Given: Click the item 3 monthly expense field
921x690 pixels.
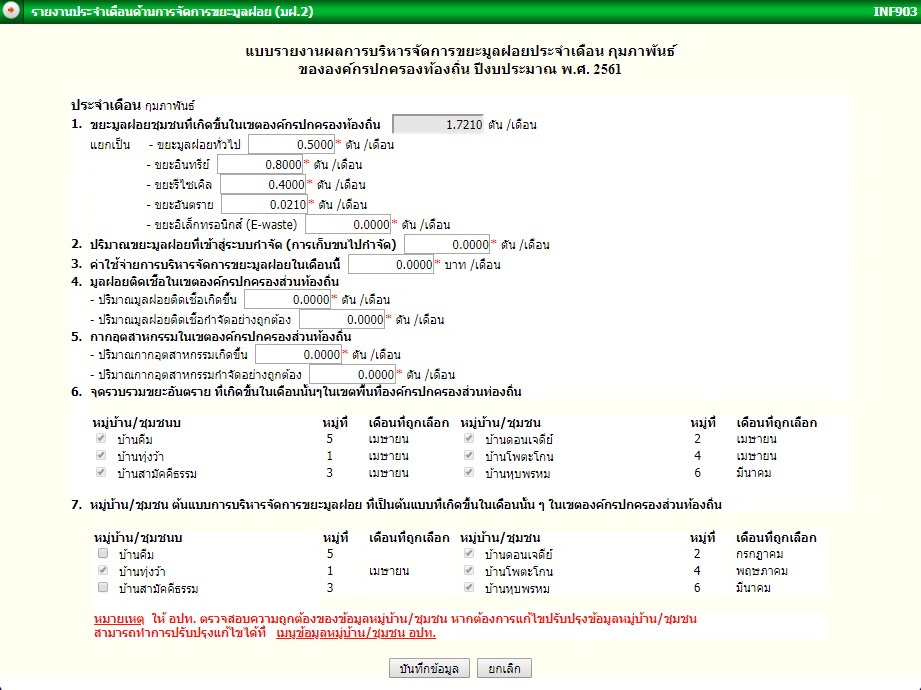Looking at the screenshot, I should tap(391, 264).
